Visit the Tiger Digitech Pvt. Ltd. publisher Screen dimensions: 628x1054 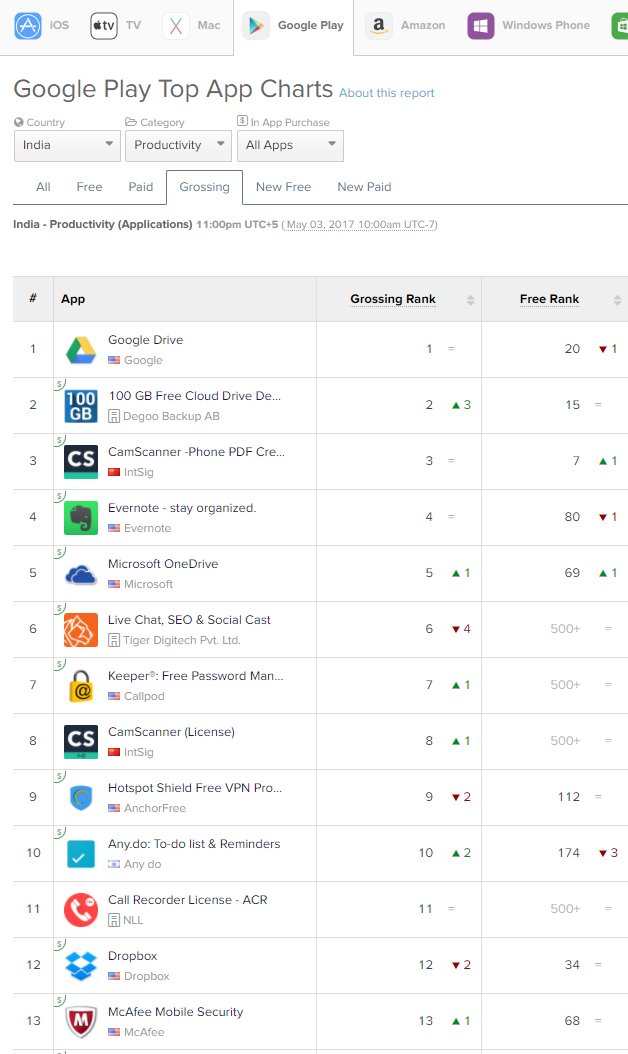click(x=182, y=641)
